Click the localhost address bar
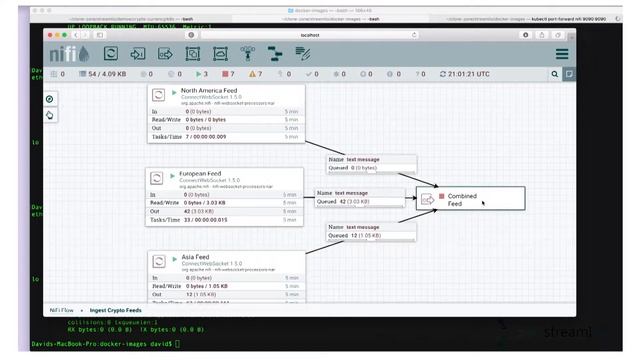Screen dimensions: 640x360 coord(310,35)
